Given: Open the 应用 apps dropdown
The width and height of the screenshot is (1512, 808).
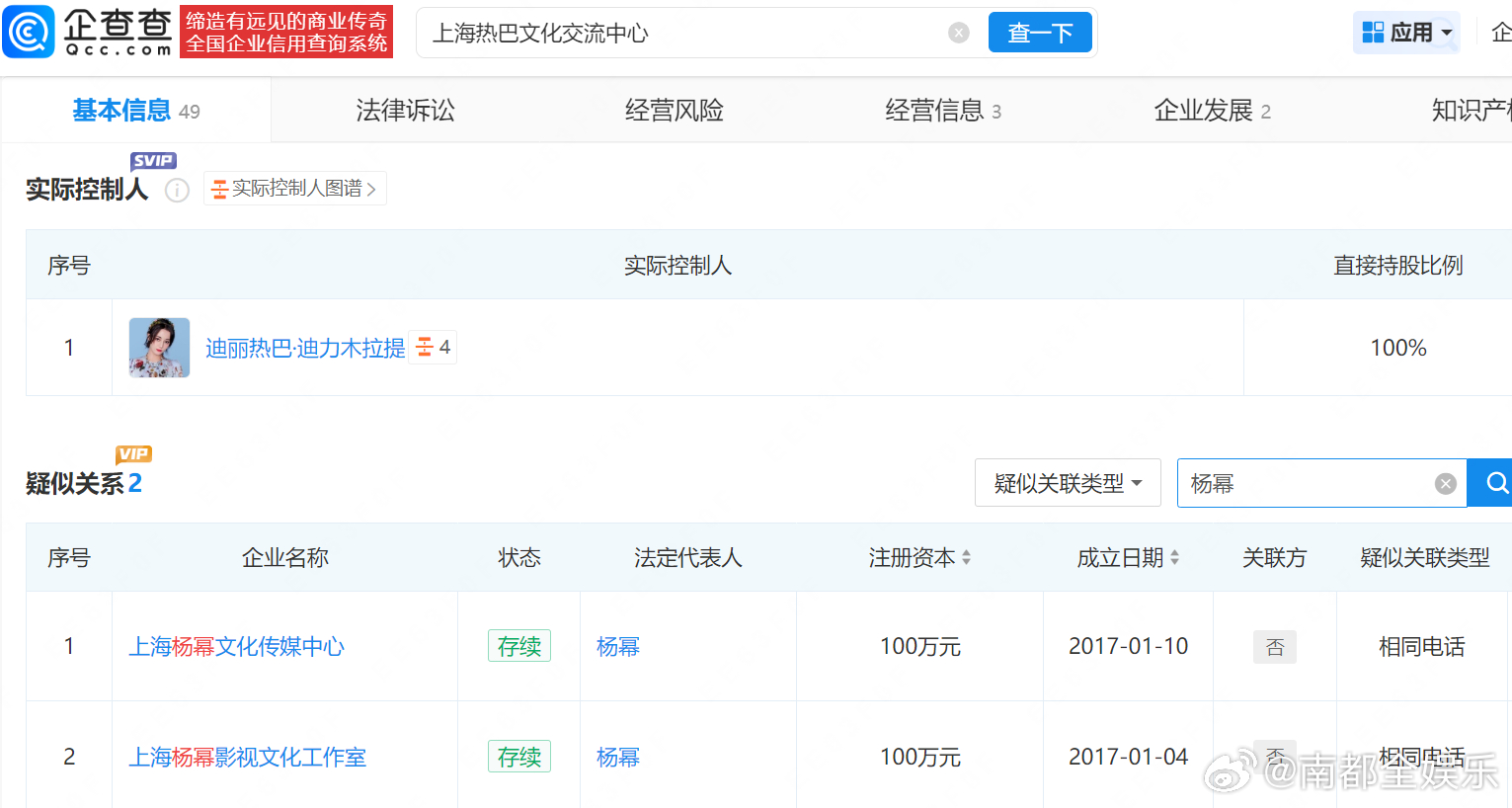Looking at the screenshot, I should 1406,33.
